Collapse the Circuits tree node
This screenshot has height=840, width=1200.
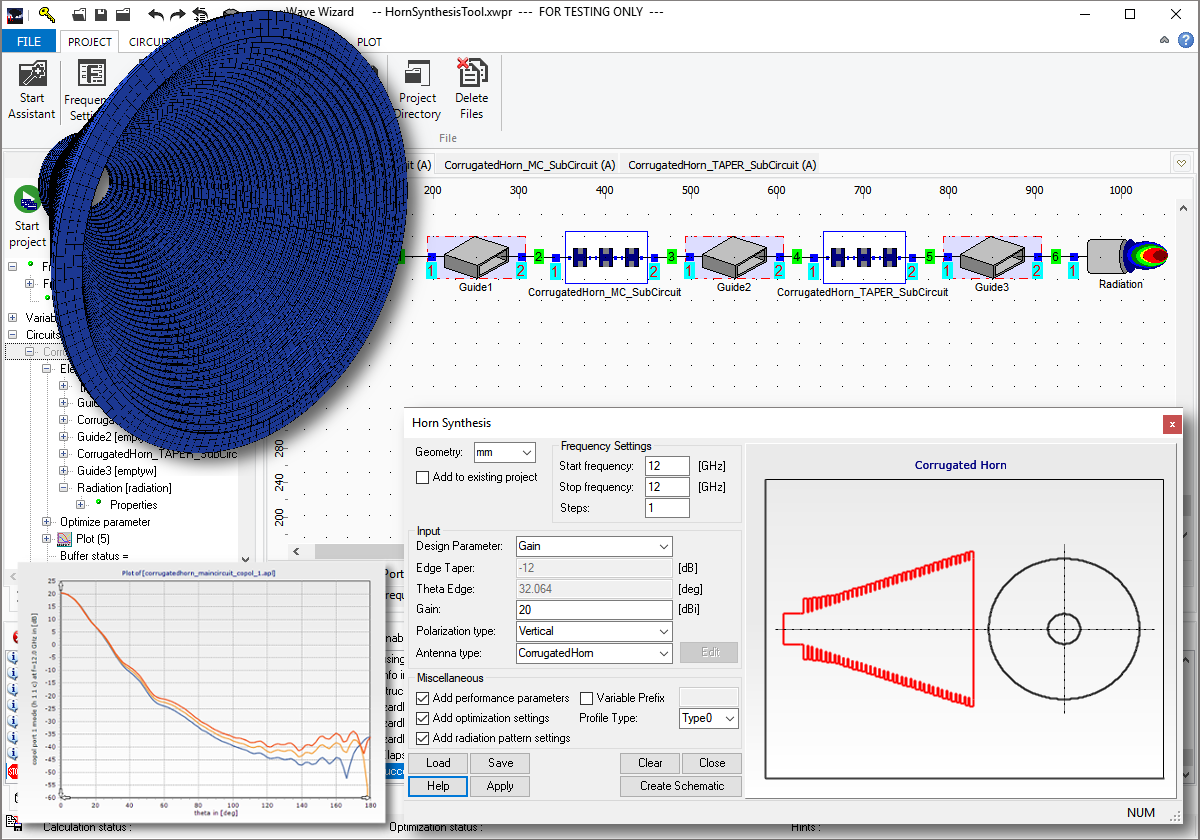pyautogui.click(x=14, y=335)
